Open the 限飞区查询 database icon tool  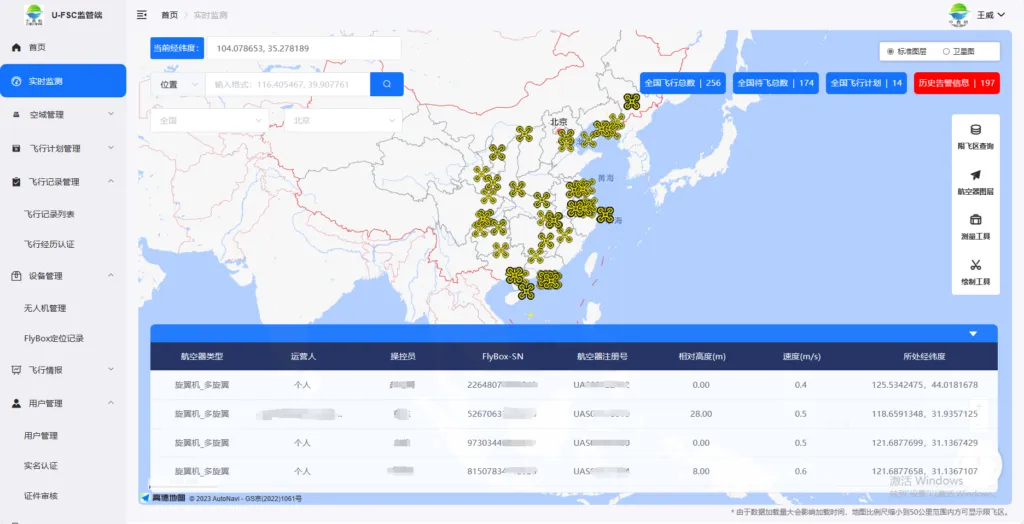[975, 130]
